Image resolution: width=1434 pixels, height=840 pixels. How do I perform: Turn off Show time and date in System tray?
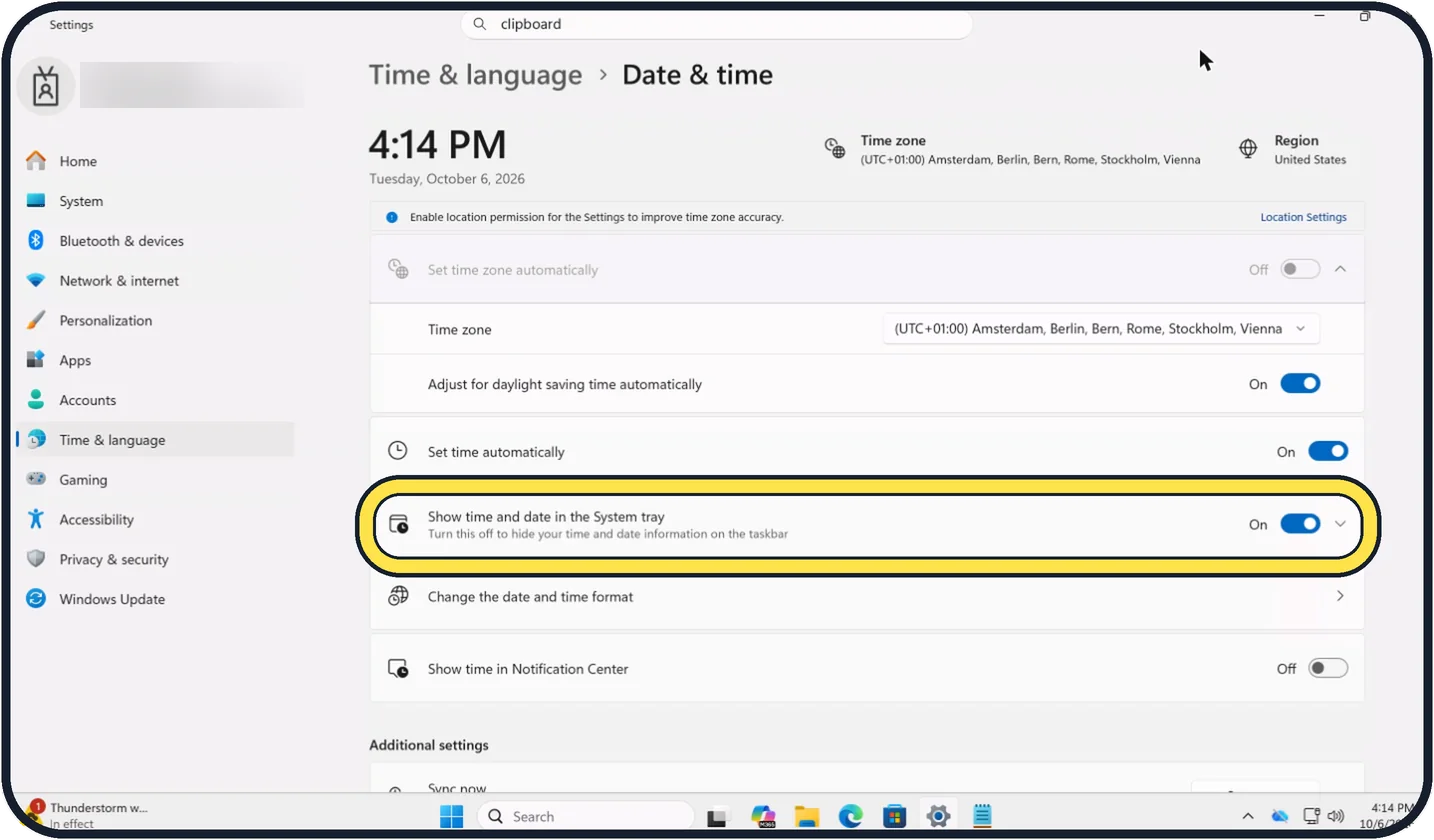1300,524
